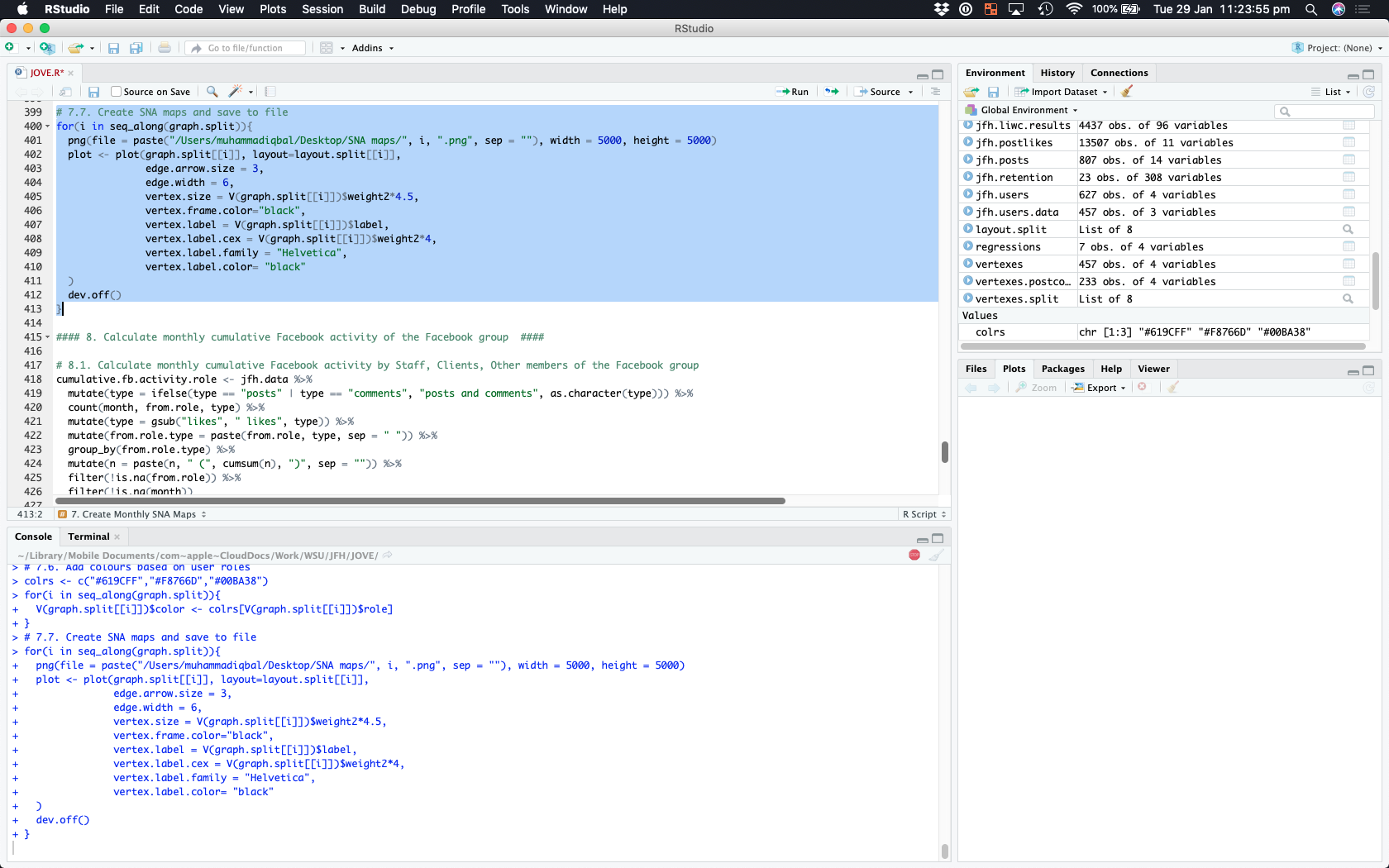Click the re-run previous code icon
Image resolution: width=1389 pixels, height=868 pixels.
click(x=832, y=92)
